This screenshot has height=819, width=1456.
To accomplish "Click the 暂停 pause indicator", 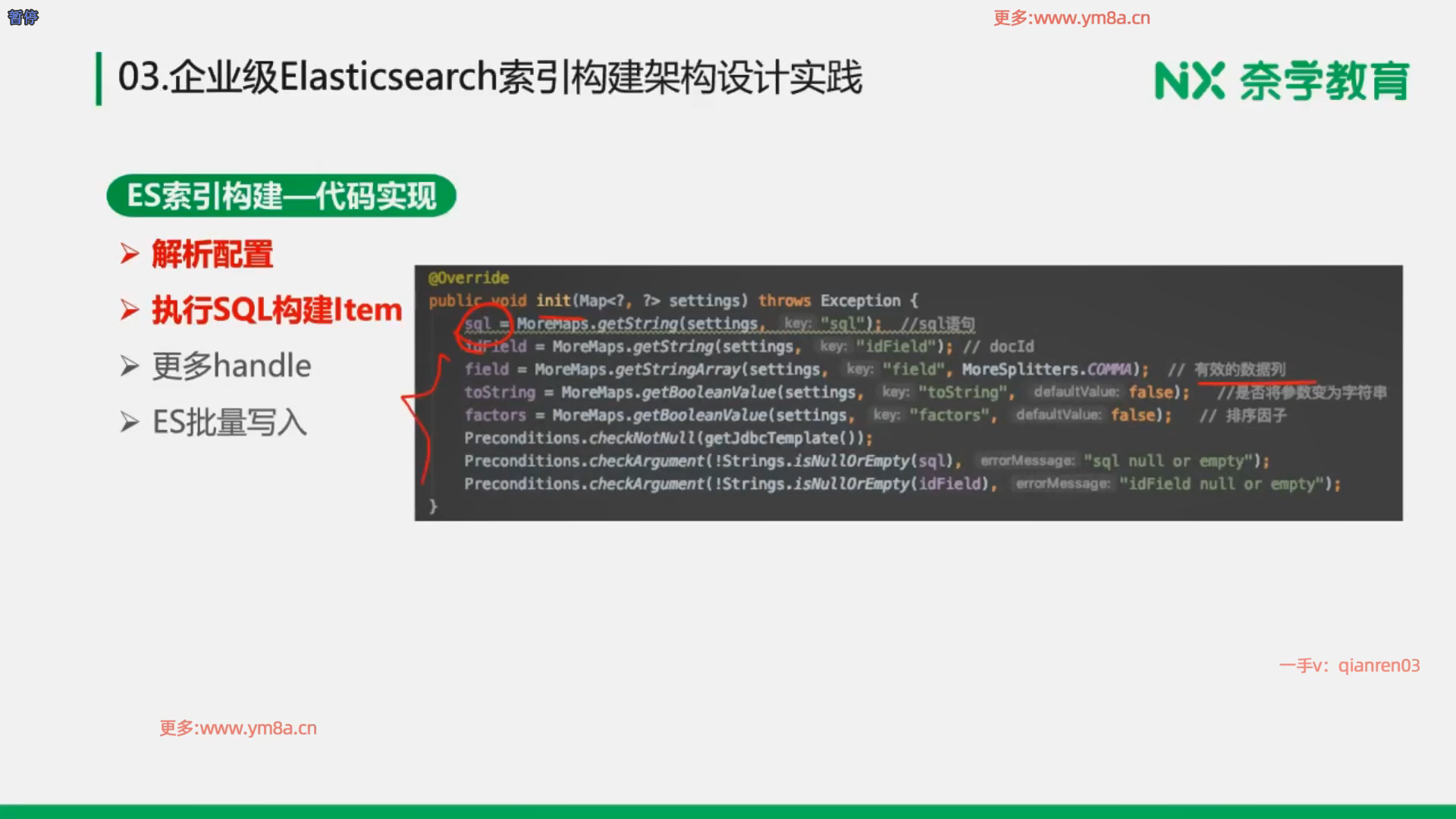I will pos(23,17).
